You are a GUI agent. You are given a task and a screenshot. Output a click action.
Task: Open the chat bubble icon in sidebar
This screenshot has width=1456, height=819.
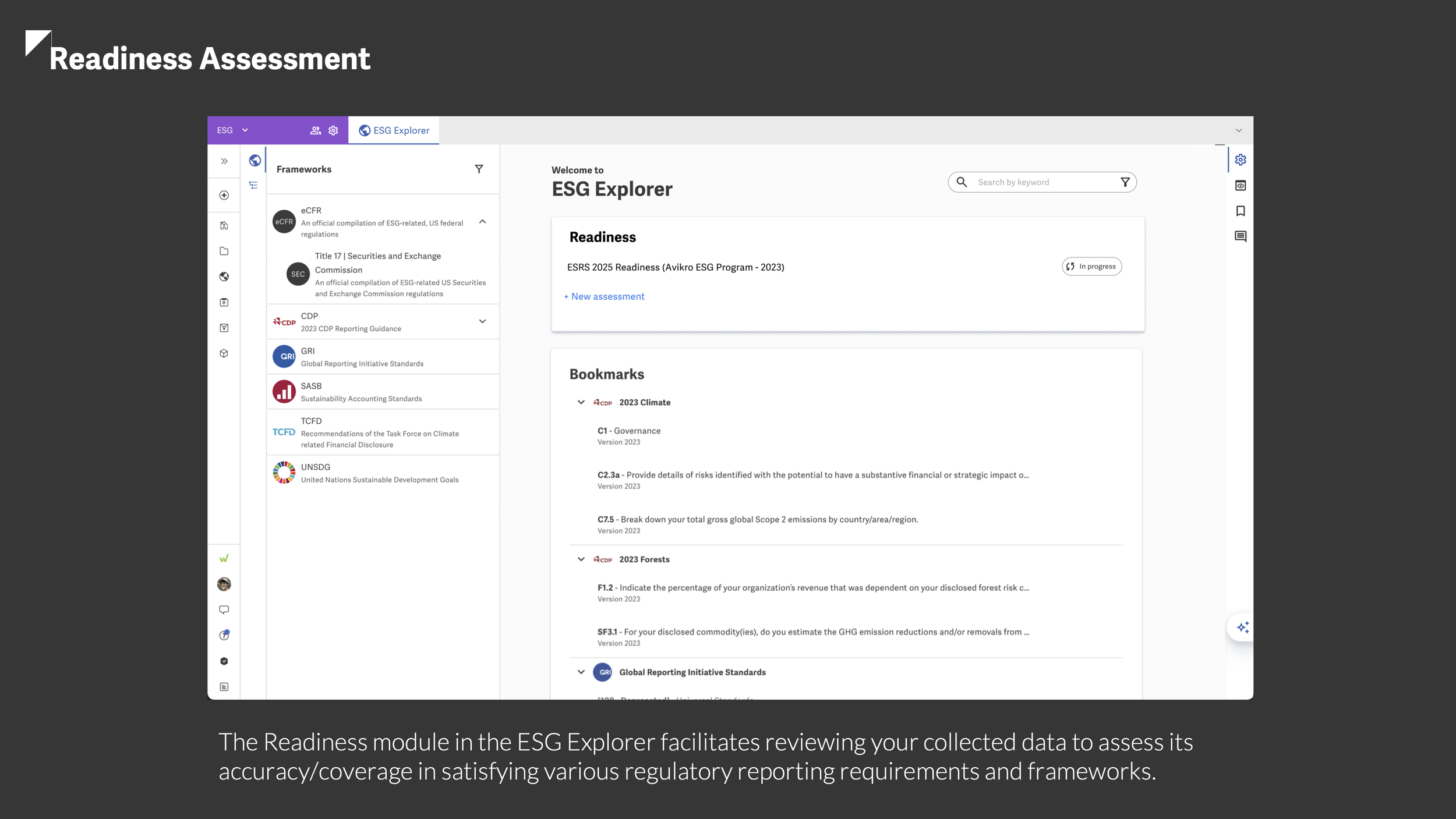(224, 609)
